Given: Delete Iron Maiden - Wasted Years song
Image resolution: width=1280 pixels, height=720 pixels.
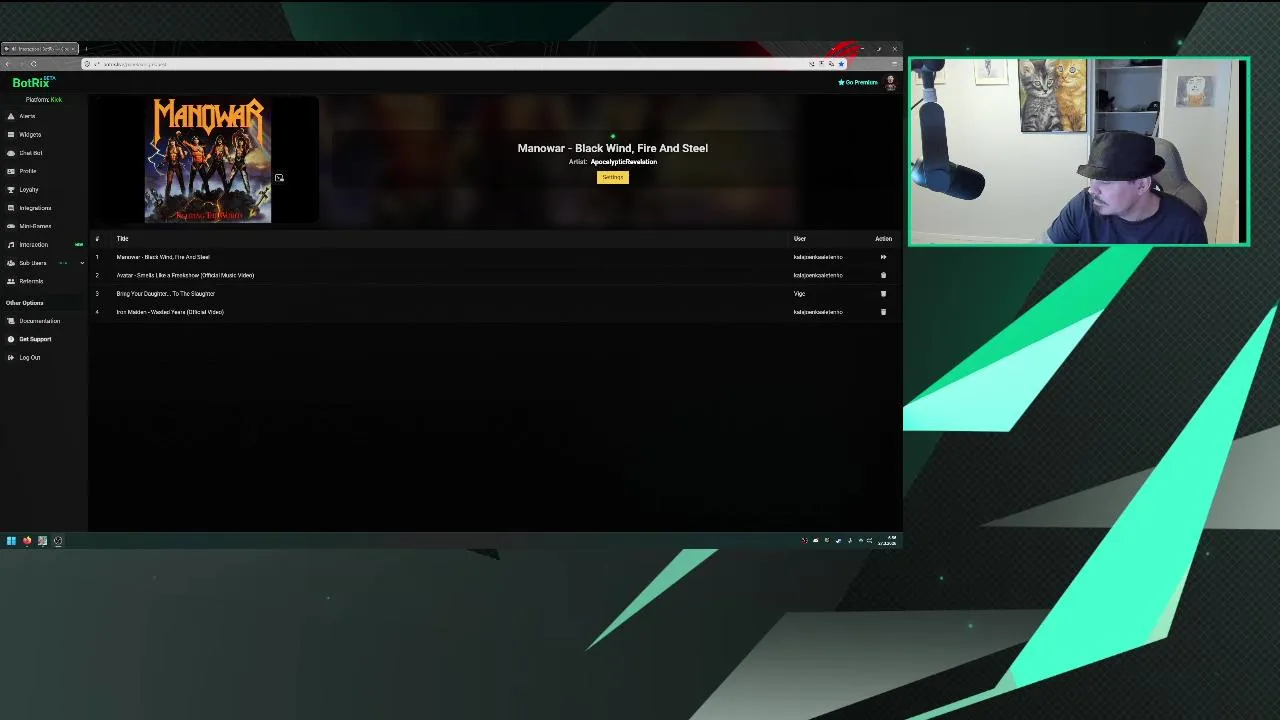Looking at the screenshot, I should tap(883, 312).
